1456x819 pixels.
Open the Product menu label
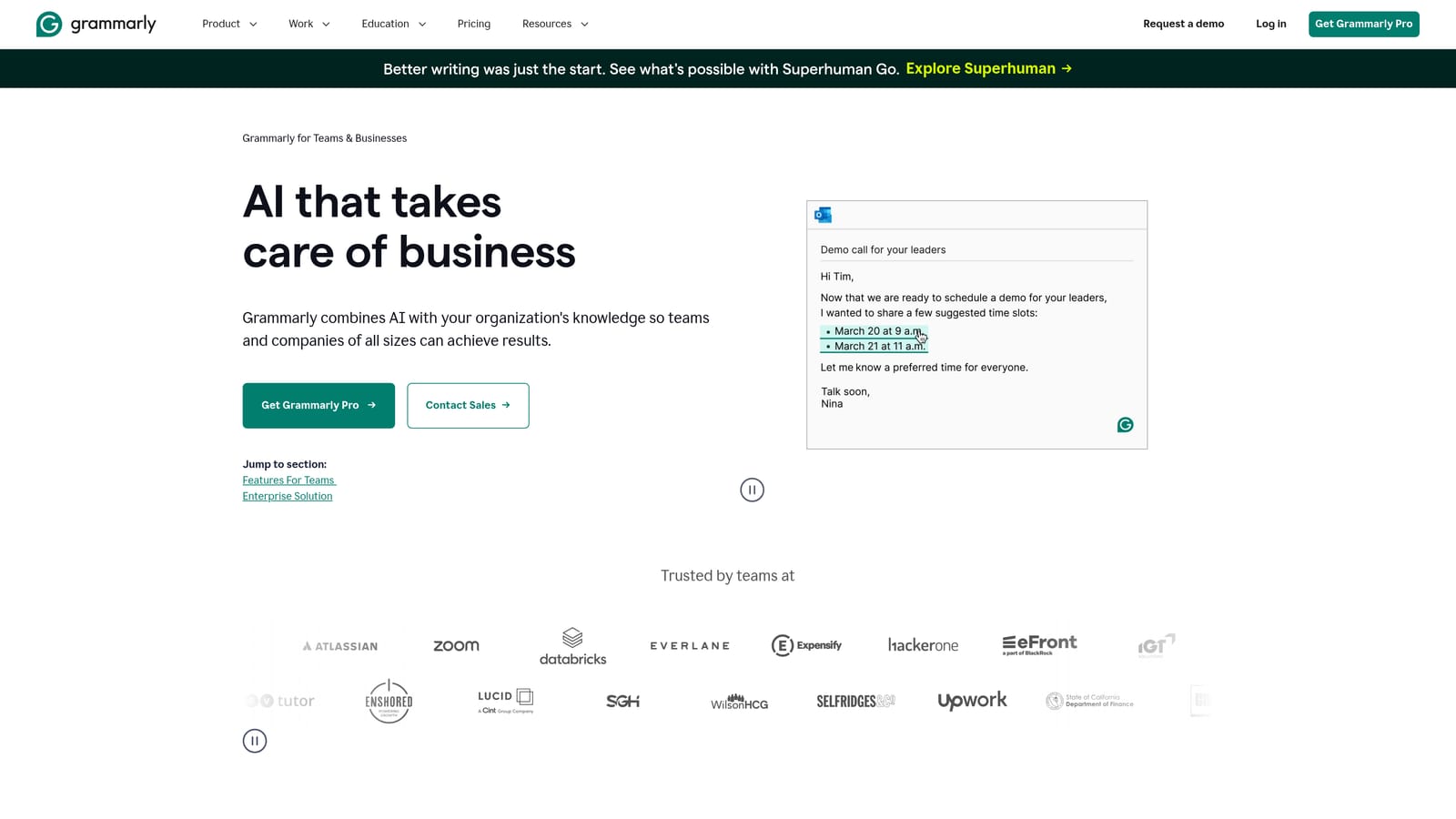(221, 24)
